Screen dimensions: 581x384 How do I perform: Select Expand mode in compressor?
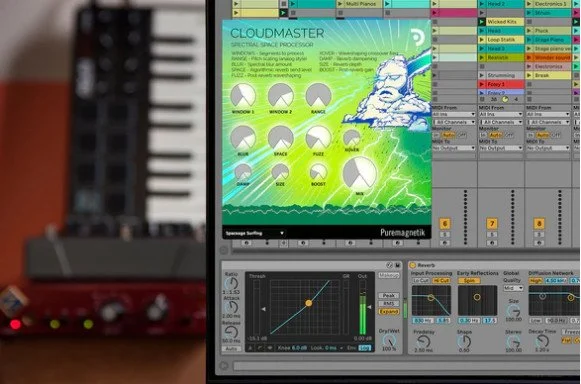pos(389,312)
